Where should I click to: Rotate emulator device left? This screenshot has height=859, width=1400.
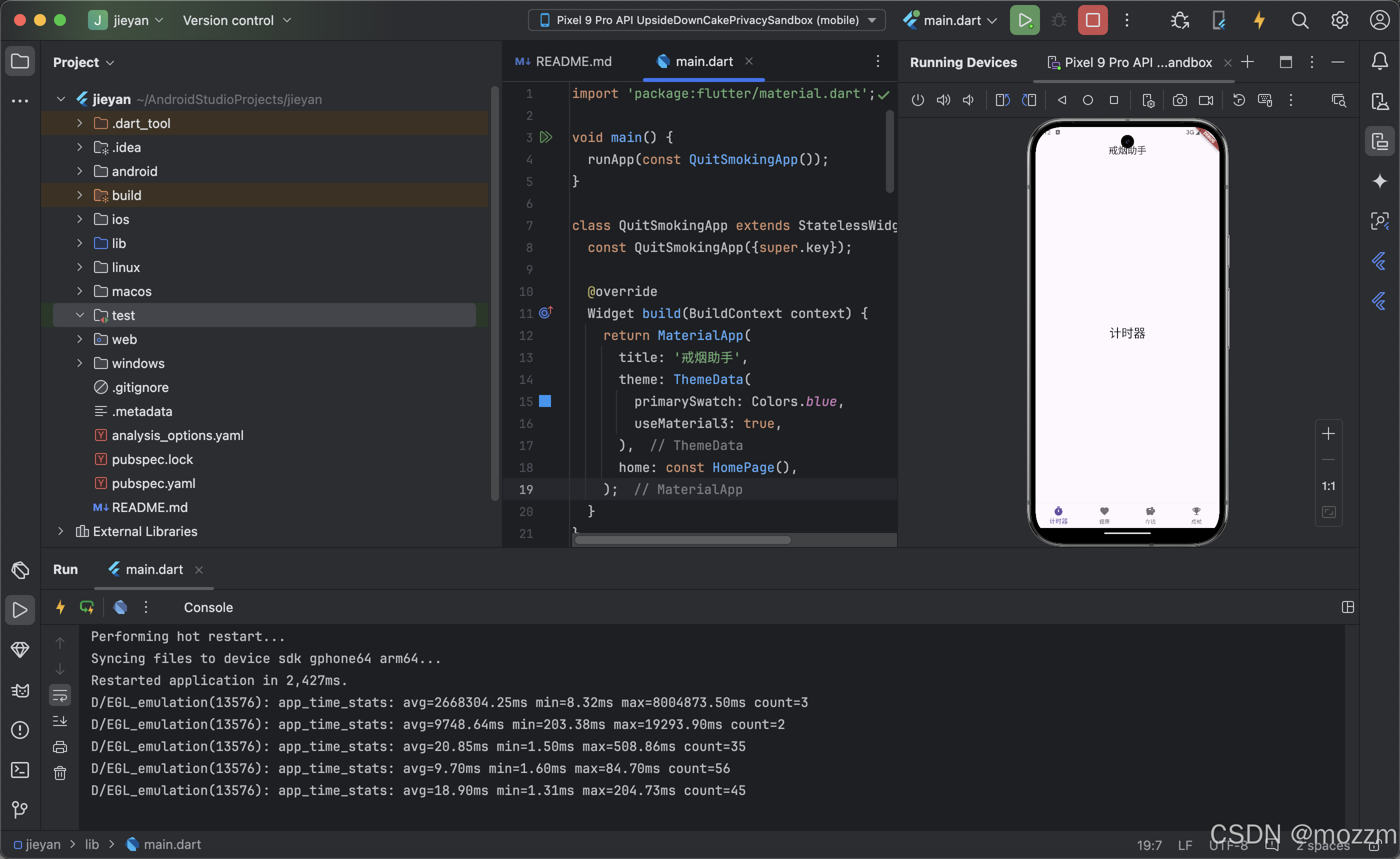[x=1002, y=100]
